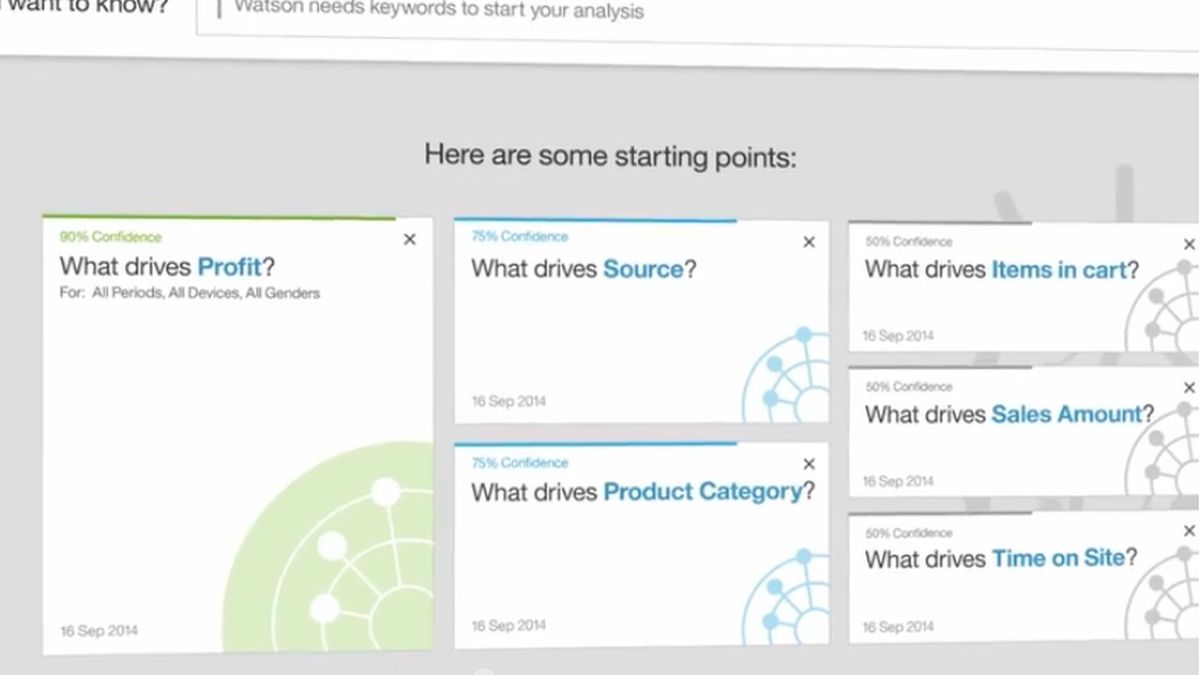Dismiss the Items in cart suggestion
Image resolution: width=1200 pixels, height=675 pixels.
coord(1190,243)
